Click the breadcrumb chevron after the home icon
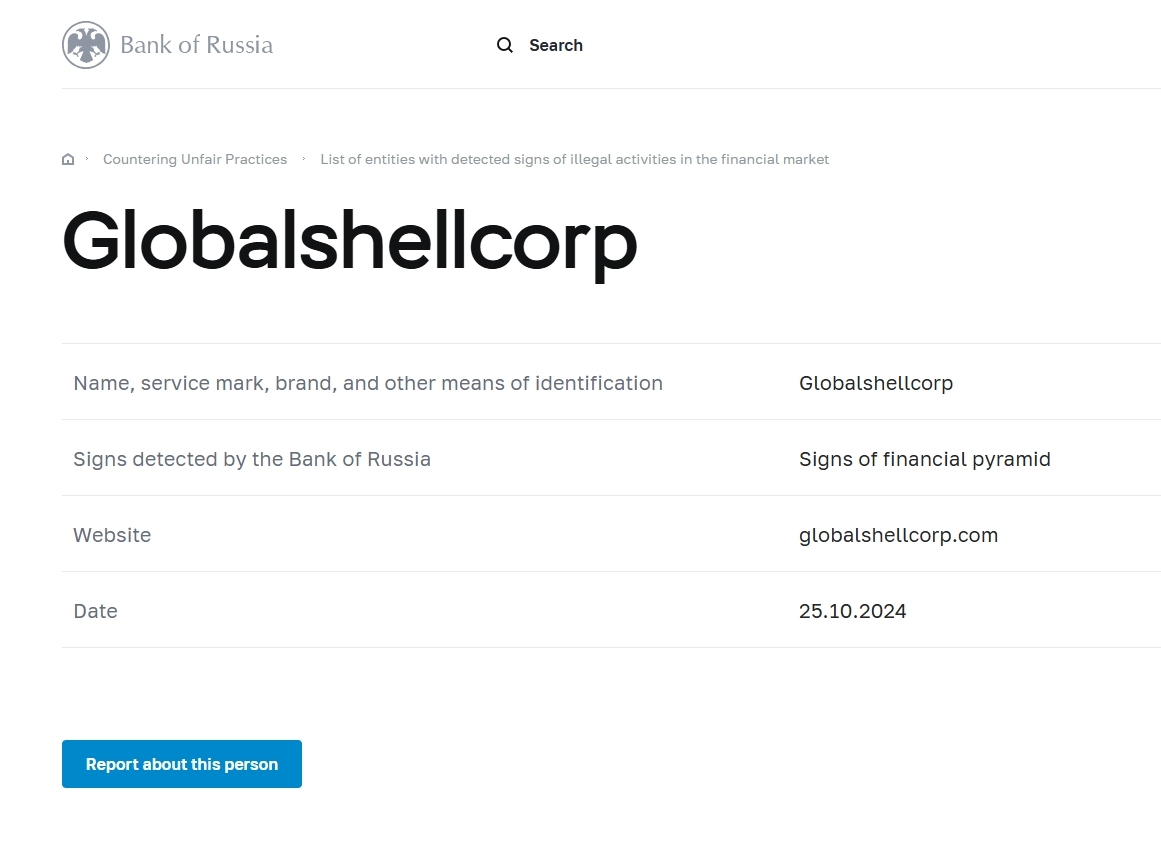 88,159
